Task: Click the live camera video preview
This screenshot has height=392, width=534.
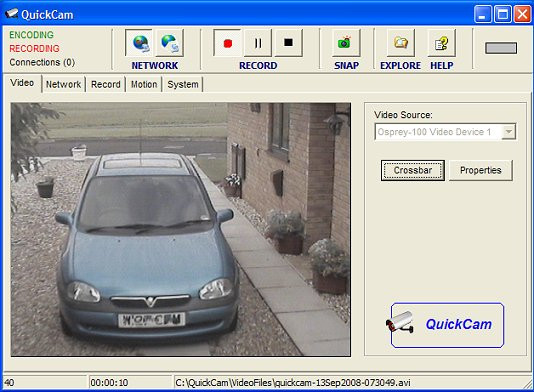Action: 180,230
